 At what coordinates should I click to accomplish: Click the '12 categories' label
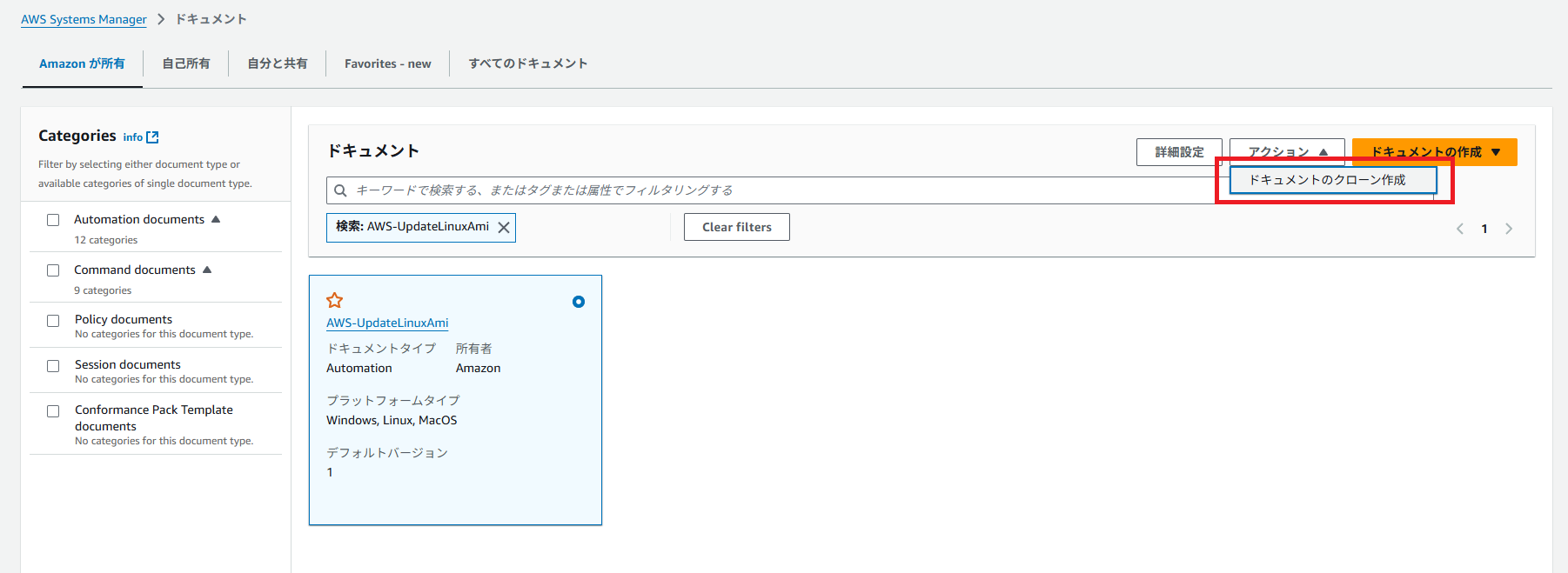[105, 240]
